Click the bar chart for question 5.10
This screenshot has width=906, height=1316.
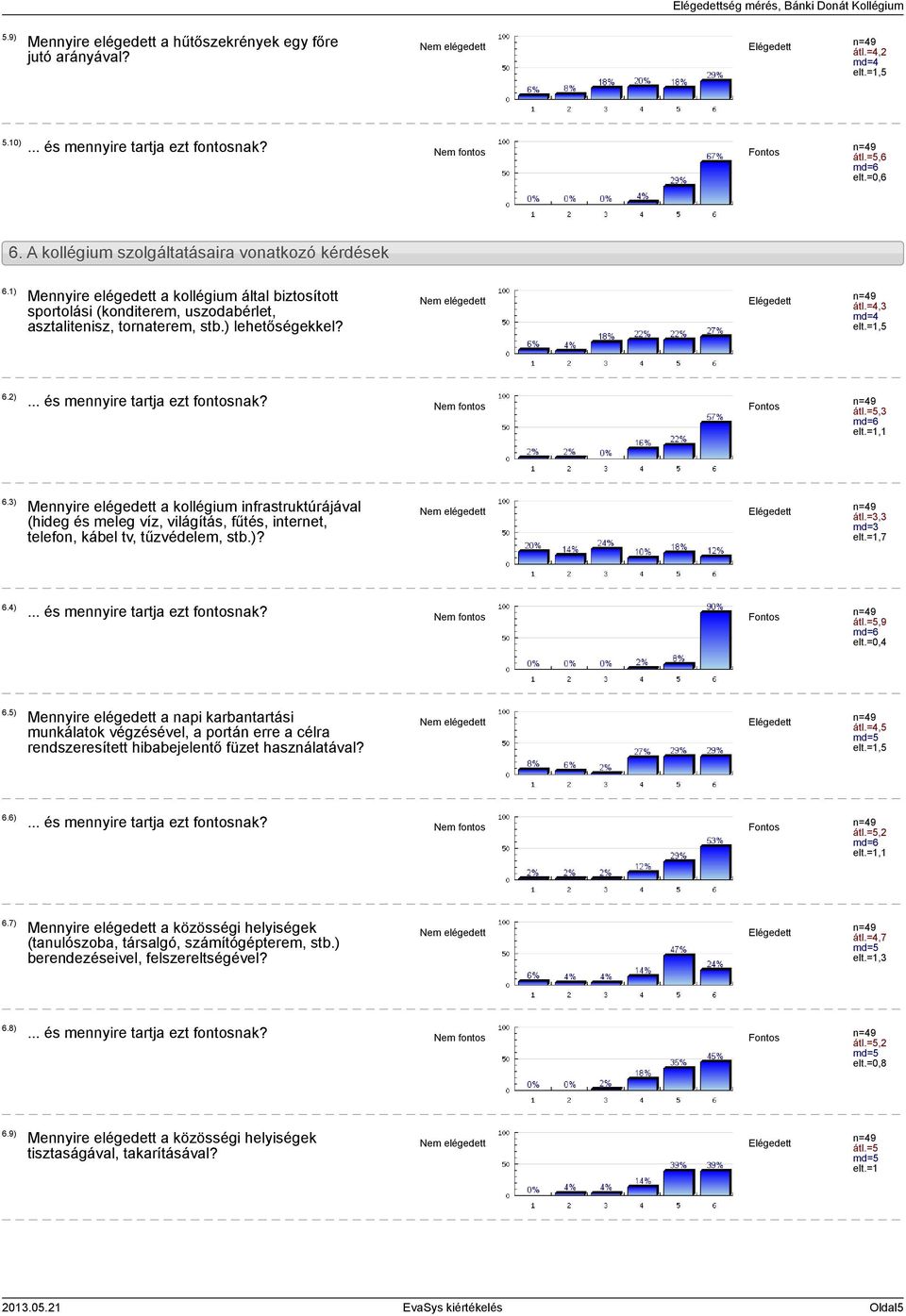point(616,179)
